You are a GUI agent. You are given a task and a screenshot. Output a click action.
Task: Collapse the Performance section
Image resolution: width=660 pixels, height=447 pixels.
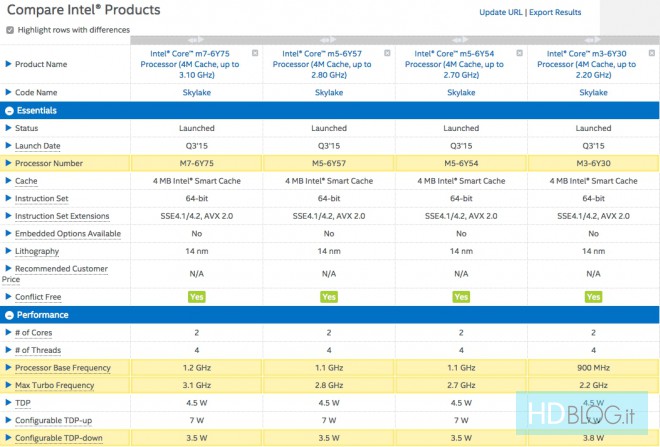coord(9,314)
